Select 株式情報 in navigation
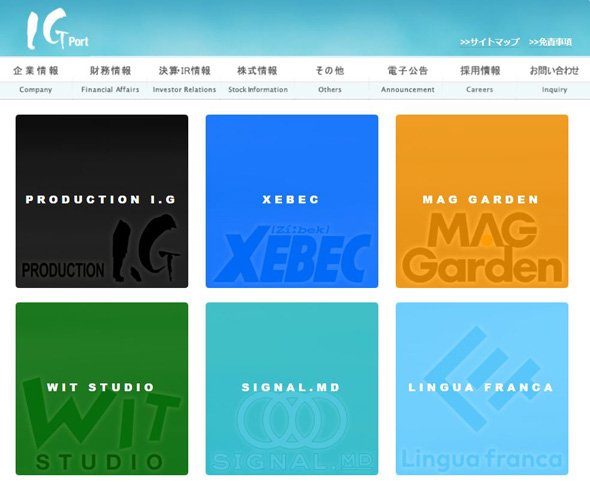The height and width of the screenshot is (489, 590). point(257,70)
